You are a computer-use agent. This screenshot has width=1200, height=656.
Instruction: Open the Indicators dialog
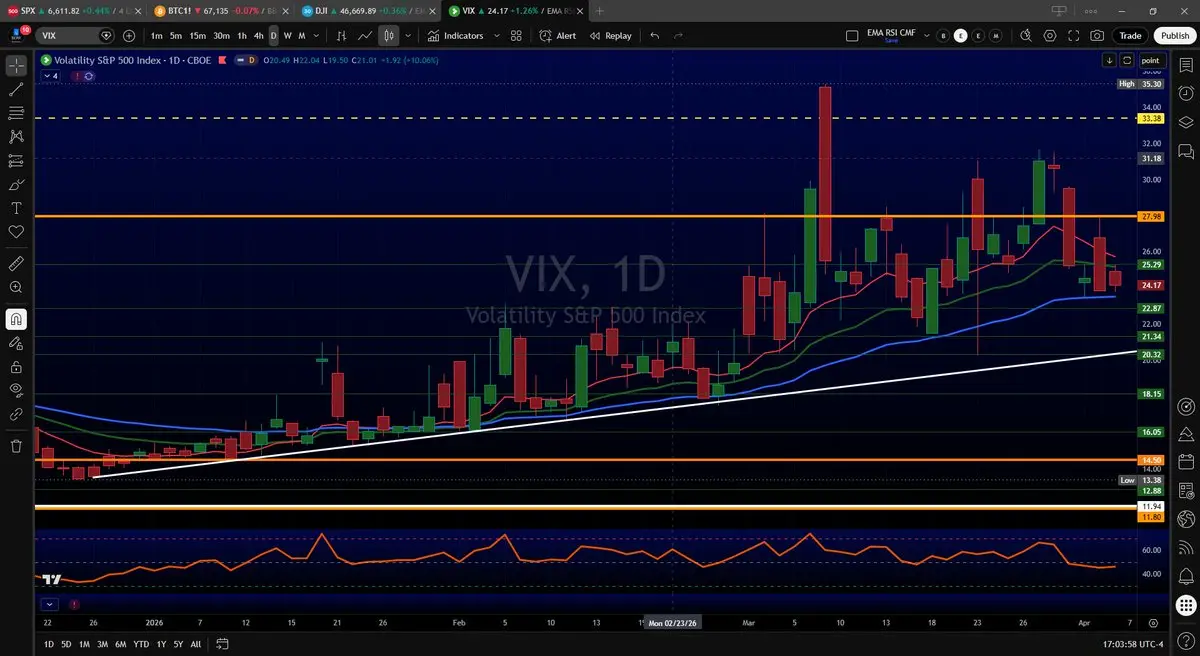455,35
